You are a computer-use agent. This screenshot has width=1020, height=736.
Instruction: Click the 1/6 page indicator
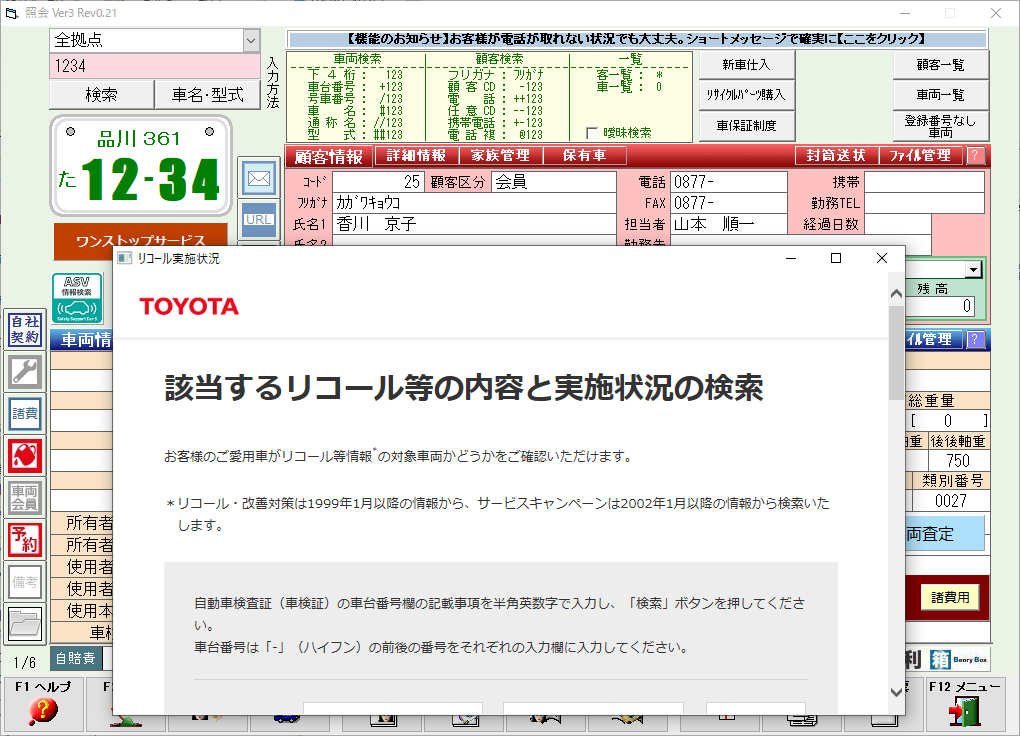pyautogui.click(x=25, y=662)
